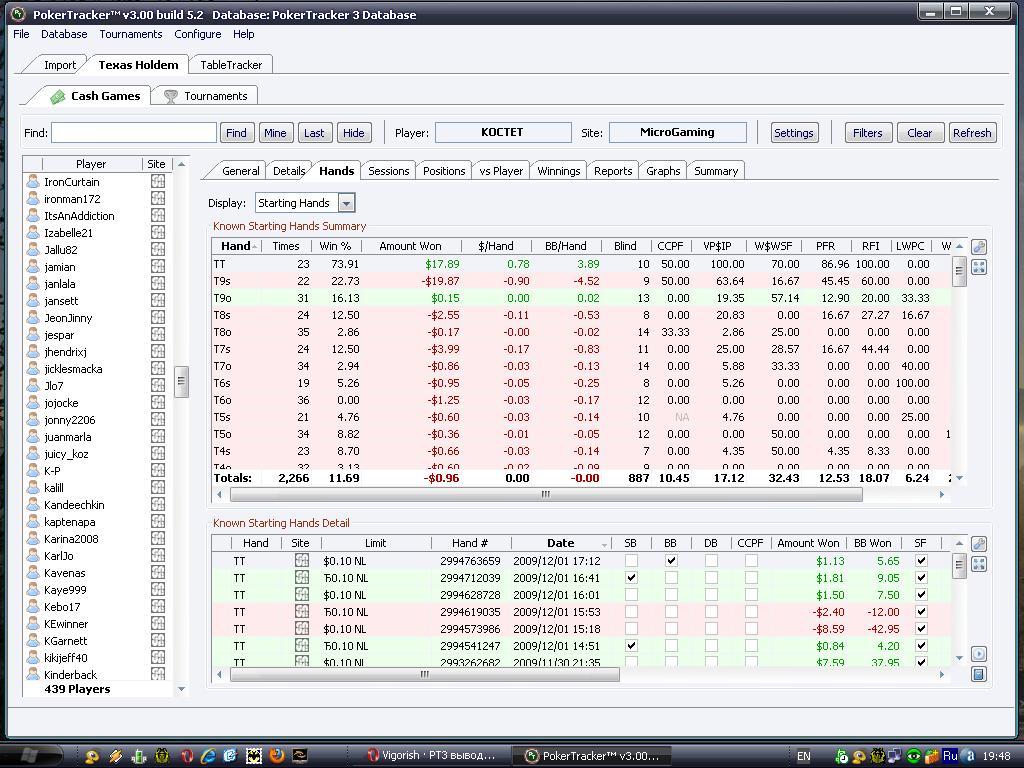Click the expand icon beside Starting Hands Detail
This screenshot has height=768, width=1024.
(979, 564)
